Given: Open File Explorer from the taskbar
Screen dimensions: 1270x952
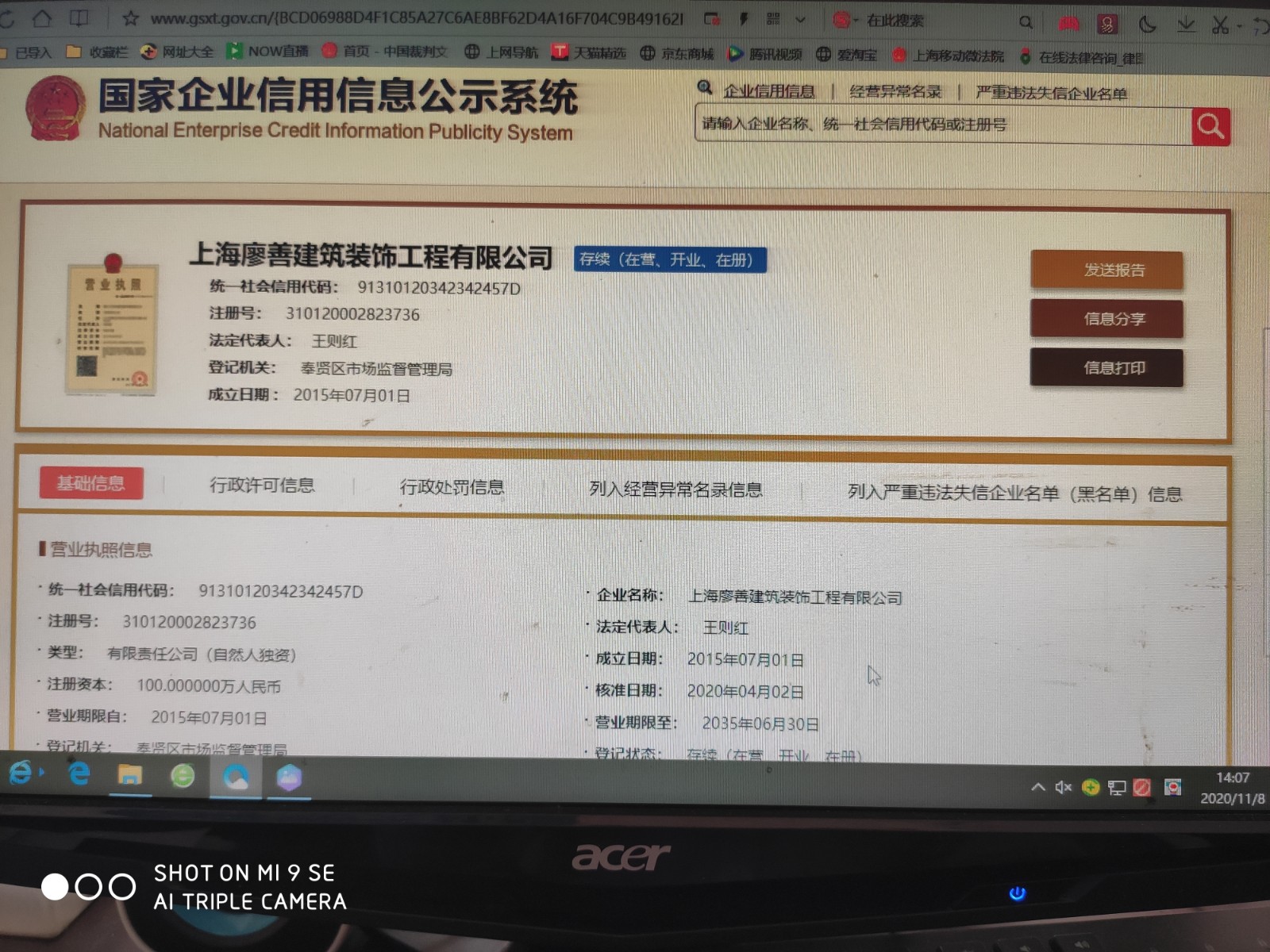Looking at the screenshot, I should [130, 775].
